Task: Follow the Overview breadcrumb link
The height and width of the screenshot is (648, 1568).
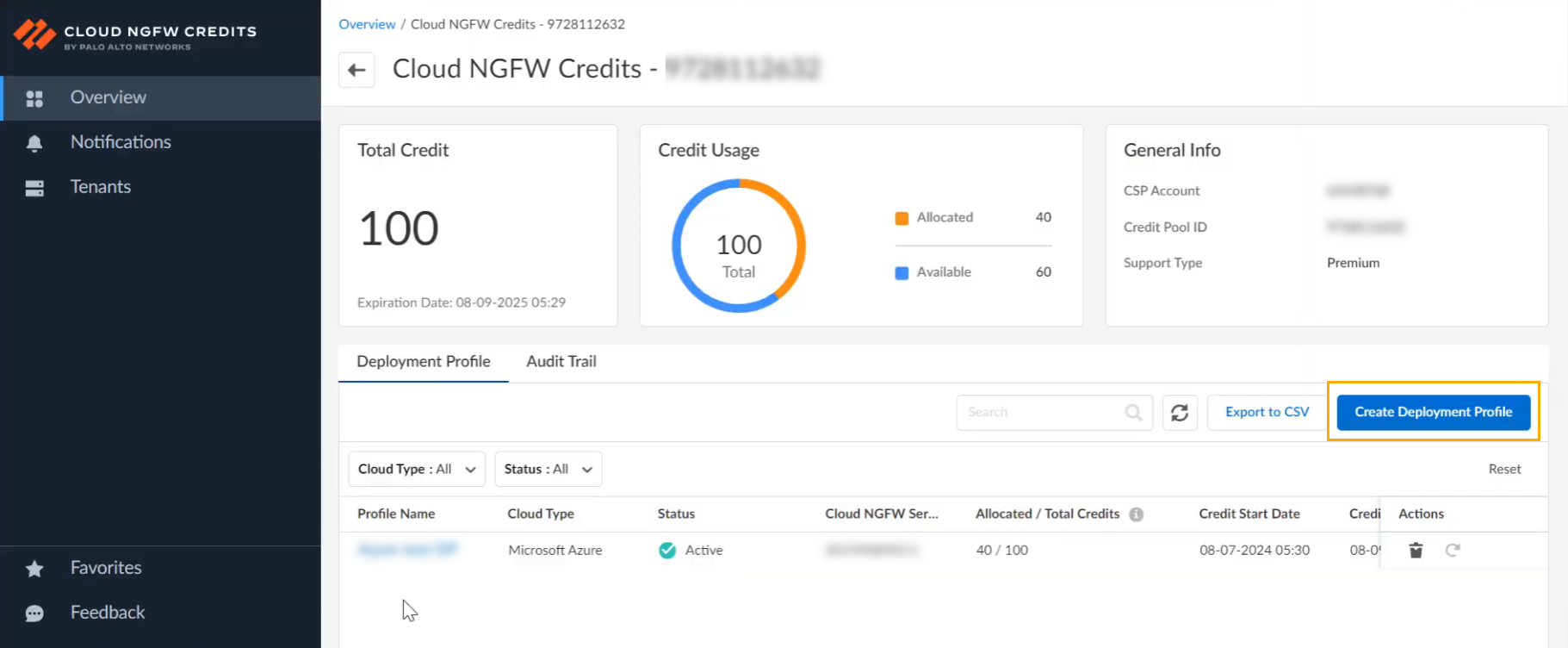Action: (367, 24)
